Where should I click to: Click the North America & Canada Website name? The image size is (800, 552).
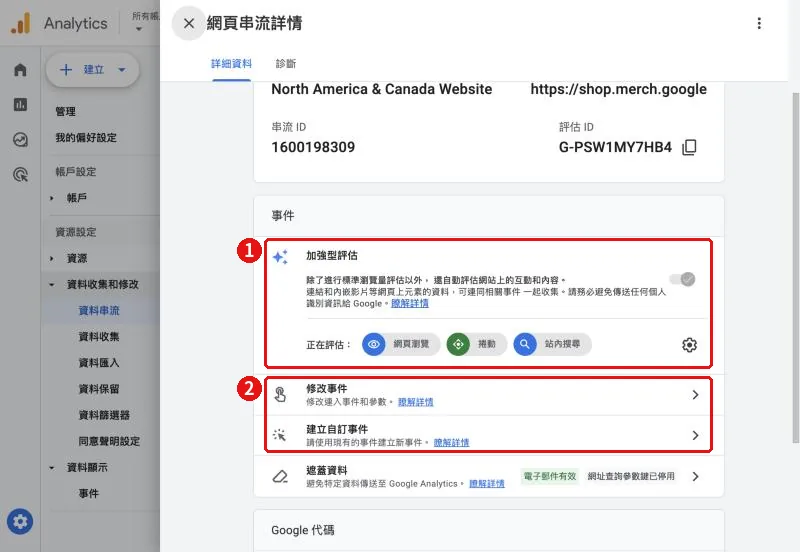point(382,89)
